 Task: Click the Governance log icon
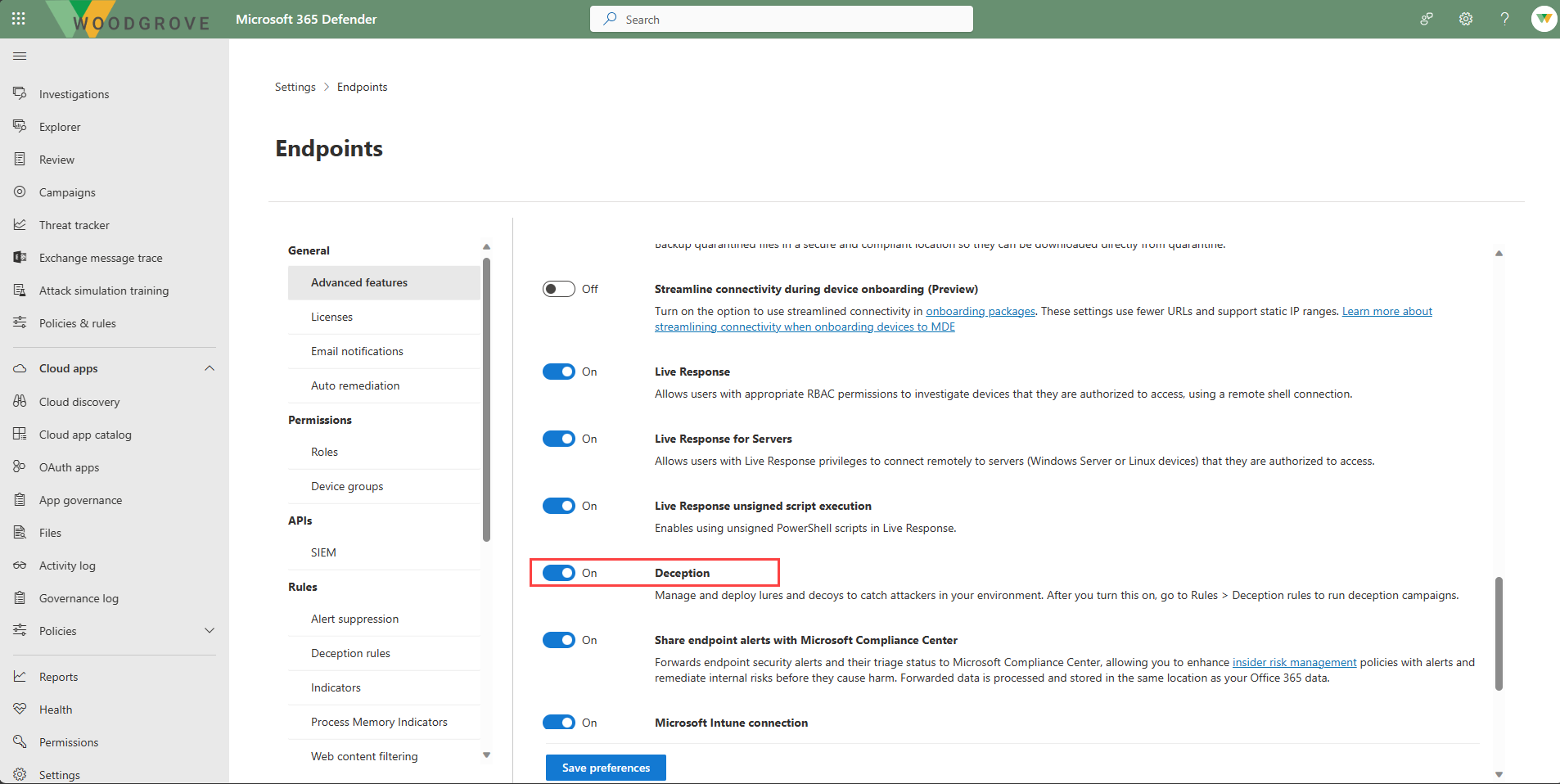pos(20,597)
